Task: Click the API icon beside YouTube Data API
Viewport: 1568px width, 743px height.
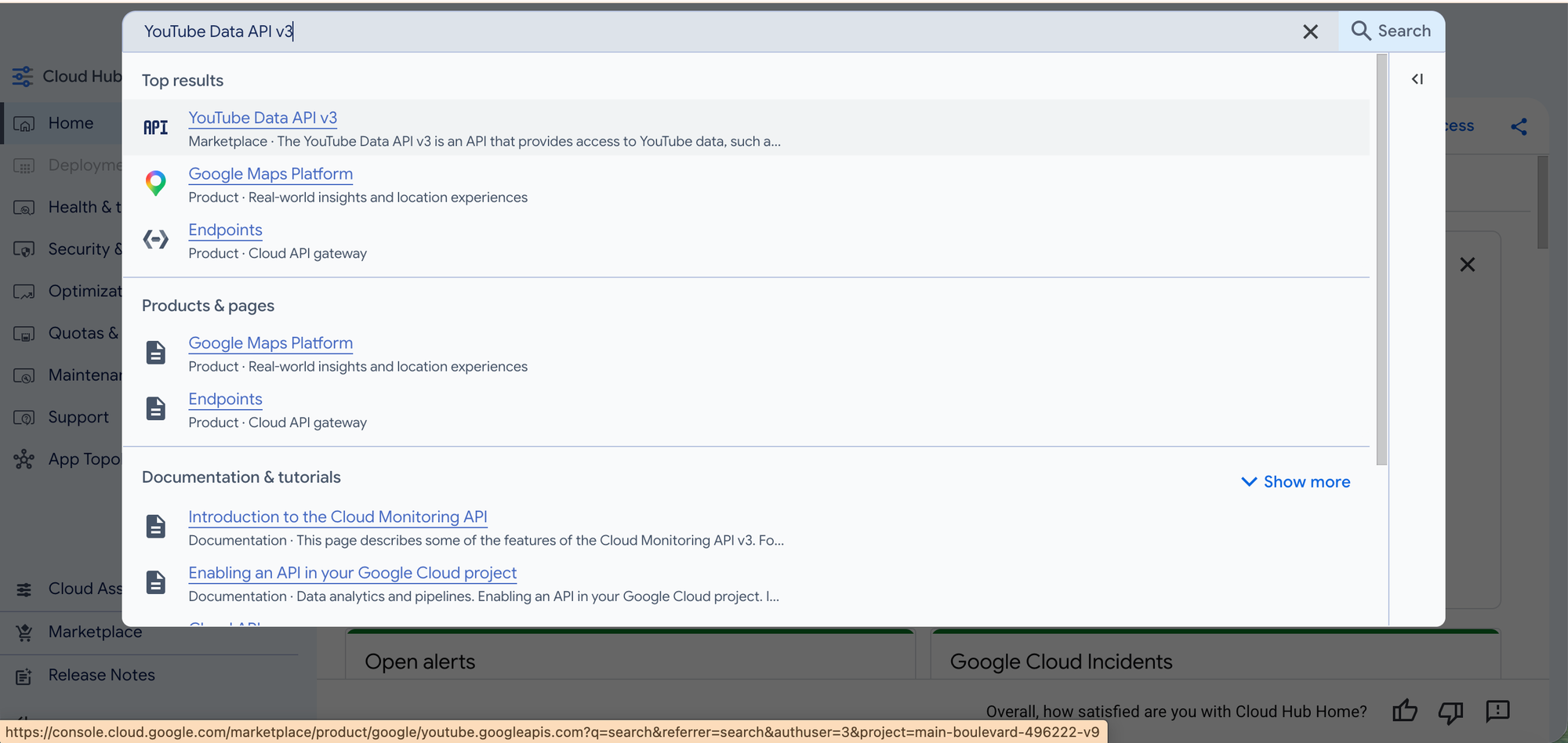Action: [x=156, y=127]
